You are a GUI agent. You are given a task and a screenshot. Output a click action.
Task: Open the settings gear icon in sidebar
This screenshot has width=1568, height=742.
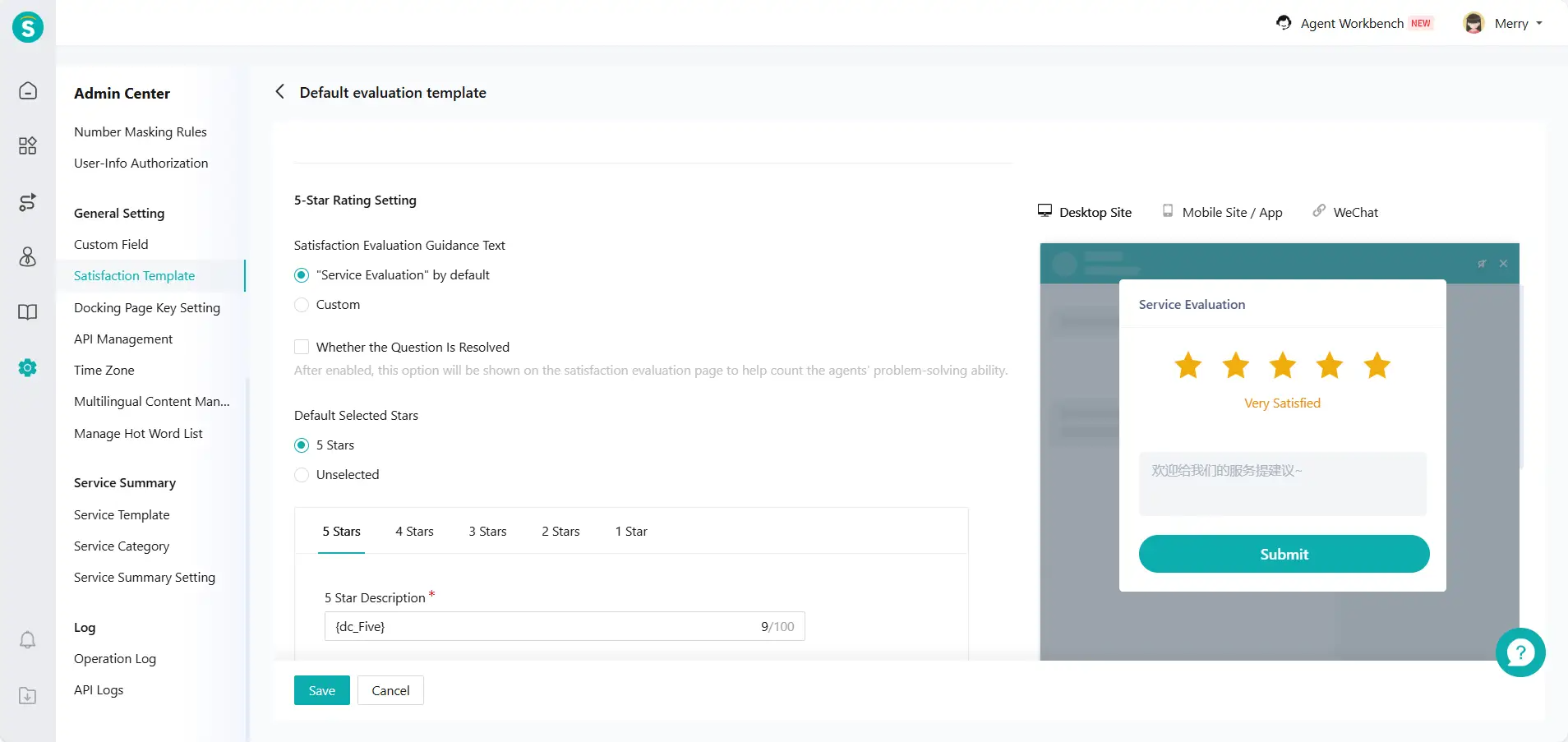point(28,368)
